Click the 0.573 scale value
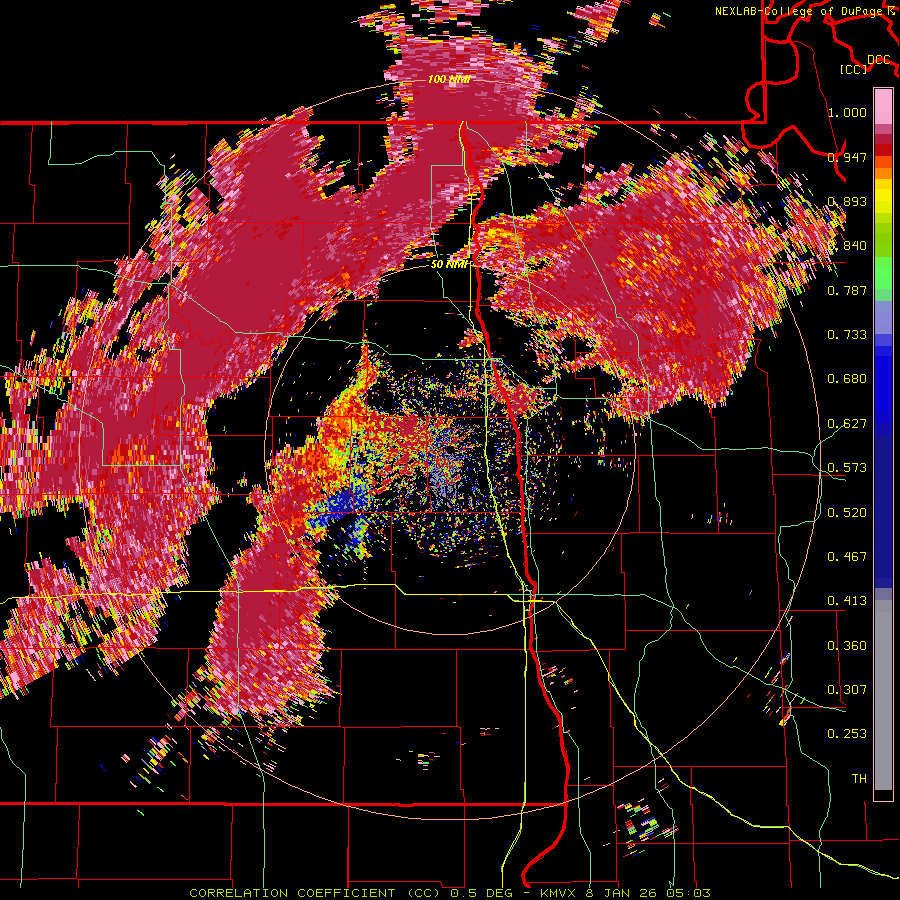Image resolution: width=900 pixels, height=900 pixels. click(x=847, y=468)
